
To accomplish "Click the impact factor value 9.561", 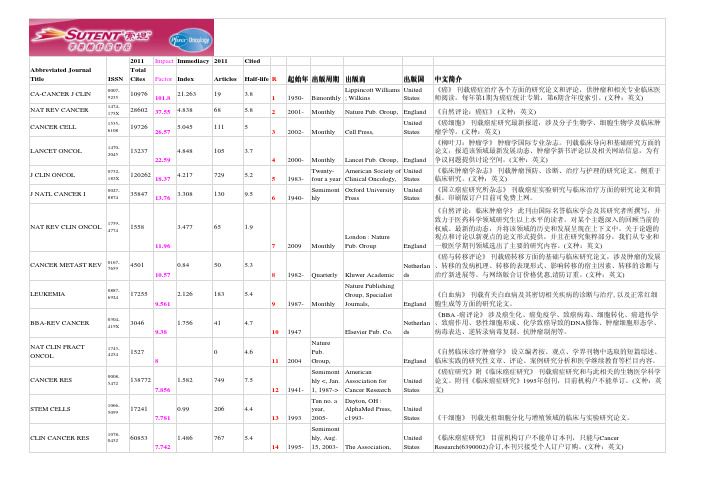I will tap(163, 304).
